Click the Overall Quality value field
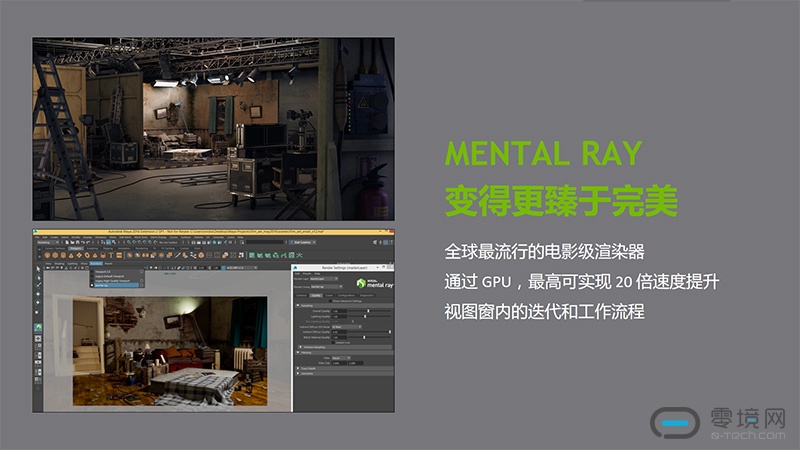This screenshot has width=800, height=450. click(339, 311)
